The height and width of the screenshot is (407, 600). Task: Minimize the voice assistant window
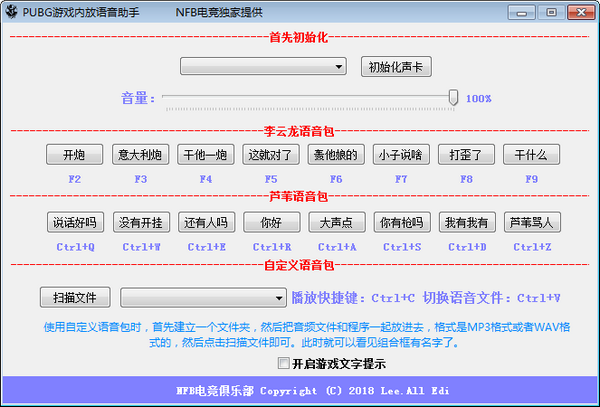point(521,13)
